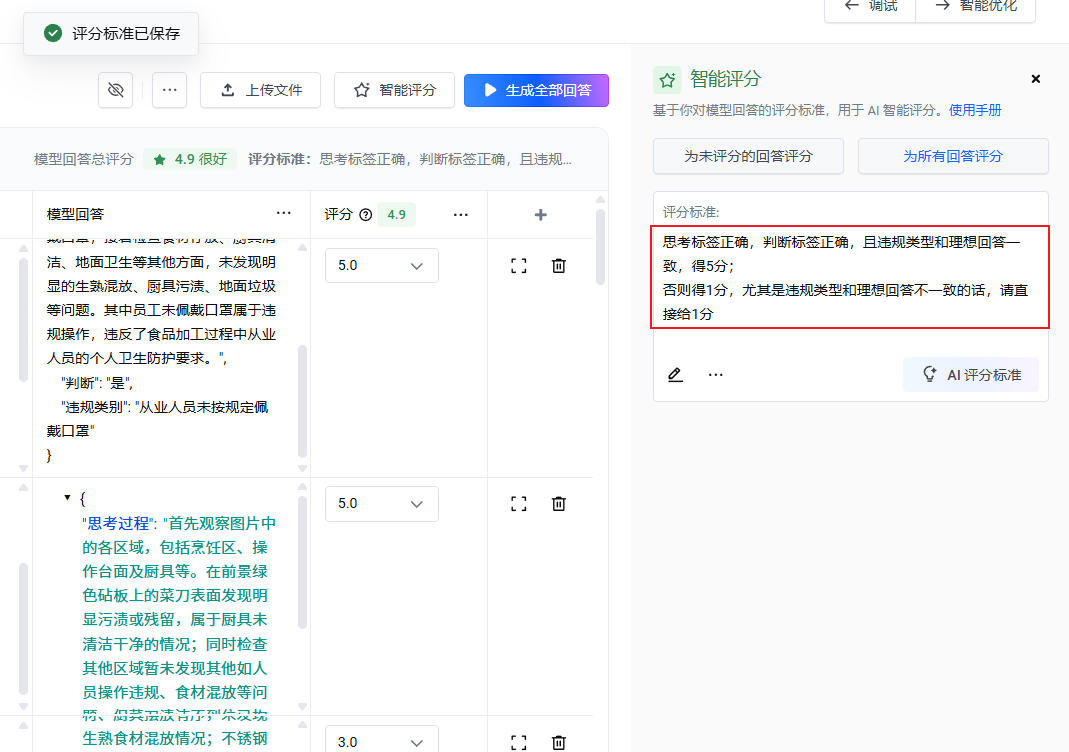This screenshot has height=752, width=1069.
Task: Open the toolbar more options menu
Action: (x=169, y=90)
